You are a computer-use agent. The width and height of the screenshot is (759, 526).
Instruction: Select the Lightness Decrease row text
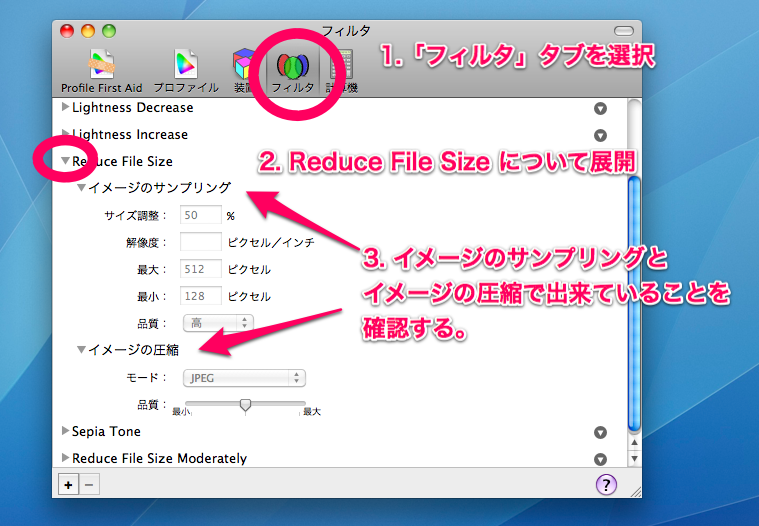(133, 107)
